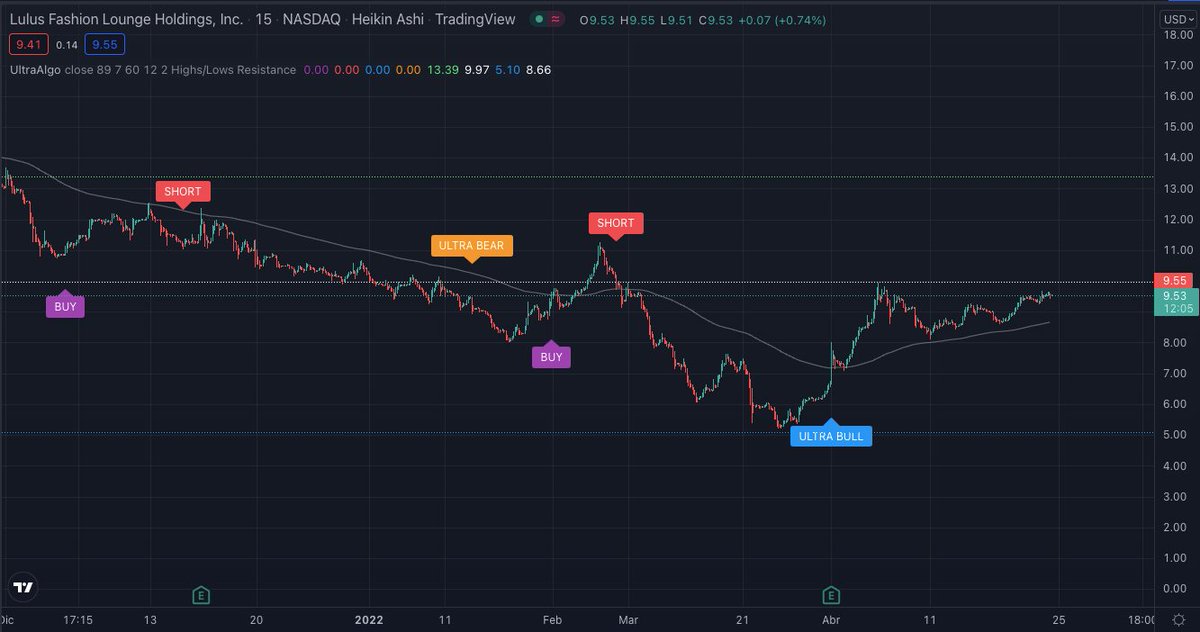Click the first SHORT signal label near 13
The height and width of the screenshot is (632, 1200).
[183, 192]
